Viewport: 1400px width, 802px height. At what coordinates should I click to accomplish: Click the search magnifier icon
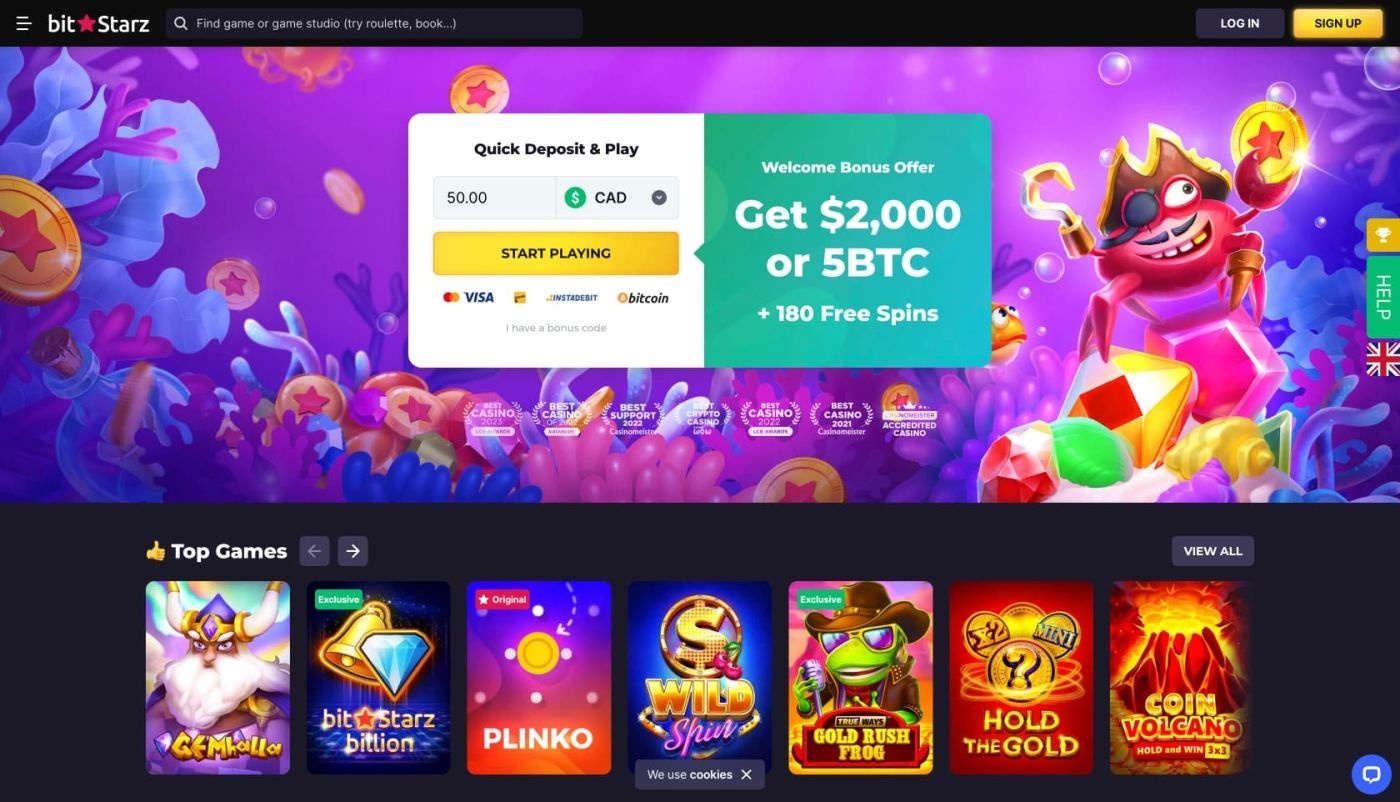pyautogui.click(x=180, y=23)
